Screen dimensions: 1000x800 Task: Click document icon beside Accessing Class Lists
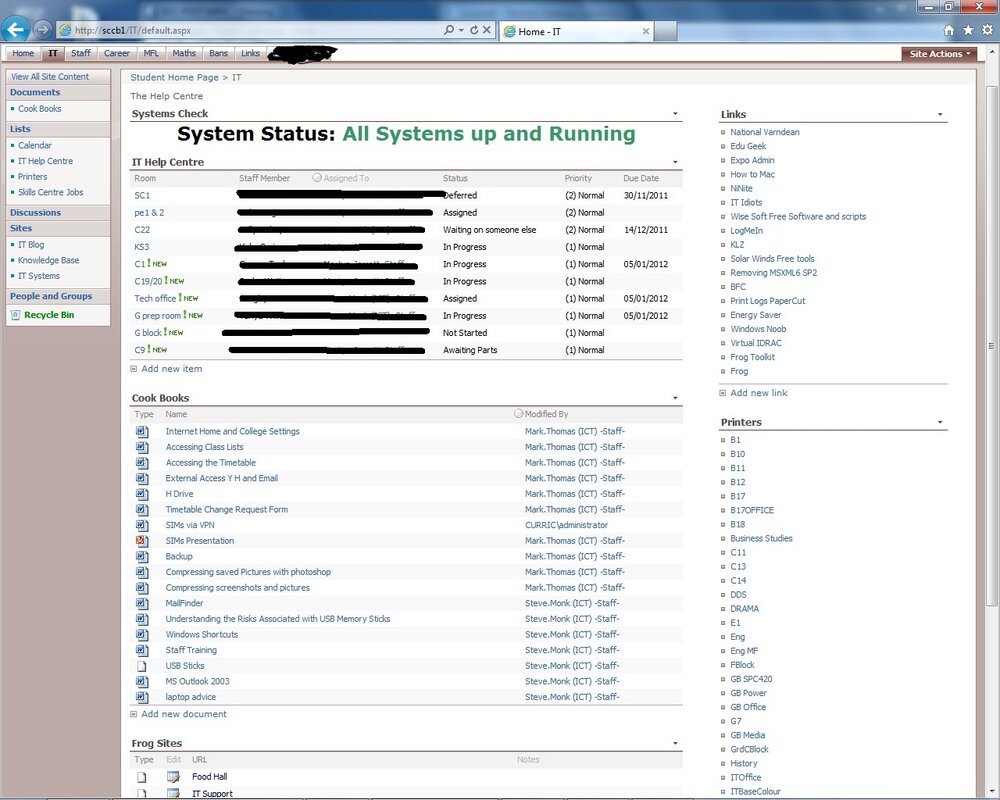tap(142, 447)
